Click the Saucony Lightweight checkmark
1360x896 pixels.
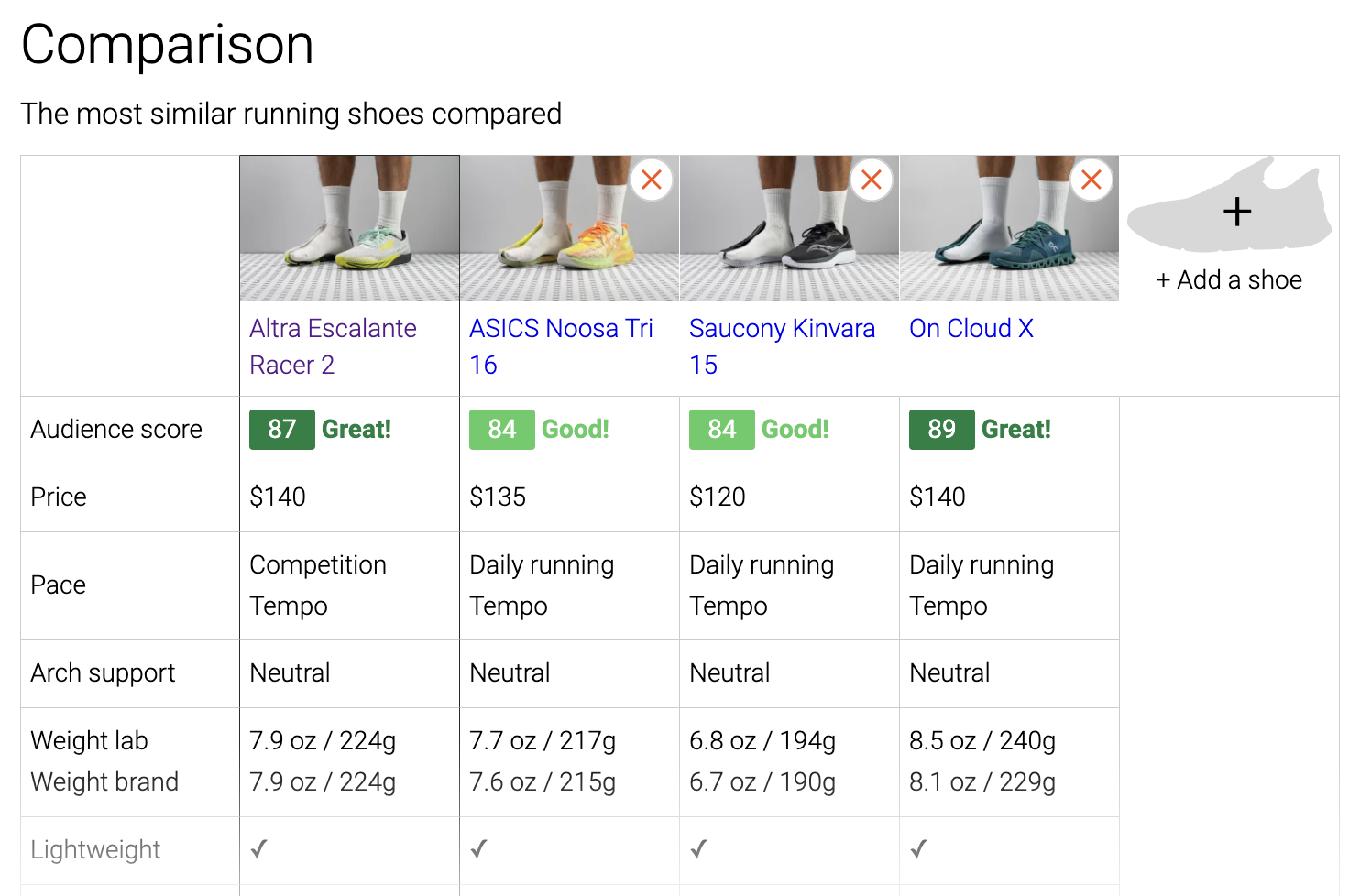(x=698, y=849)
